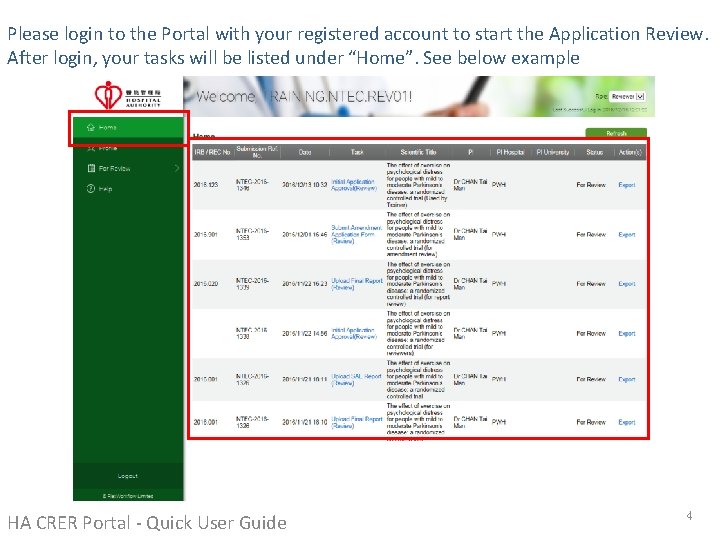Click Logout in the sidebar
Image resolution: width=720 pixels, height=540 pixels.
coord(128,476)
